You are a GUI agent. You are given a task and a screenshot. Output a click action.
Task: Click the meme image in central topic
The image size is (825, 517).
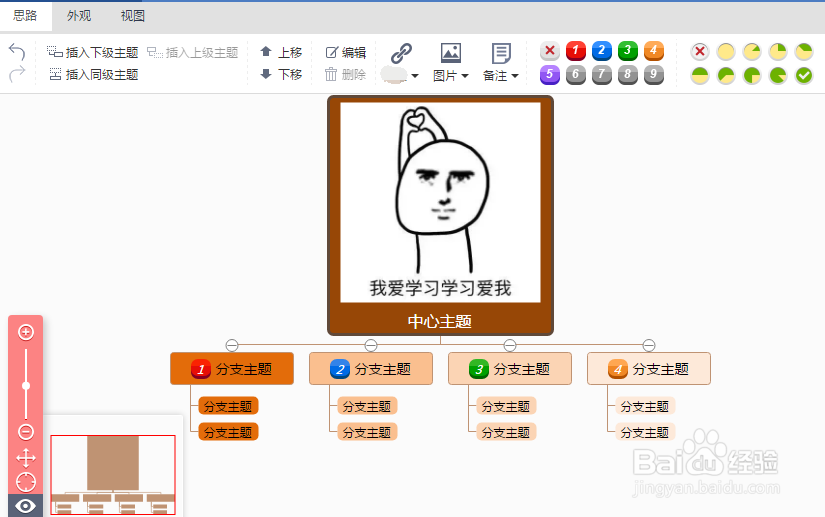440,202
